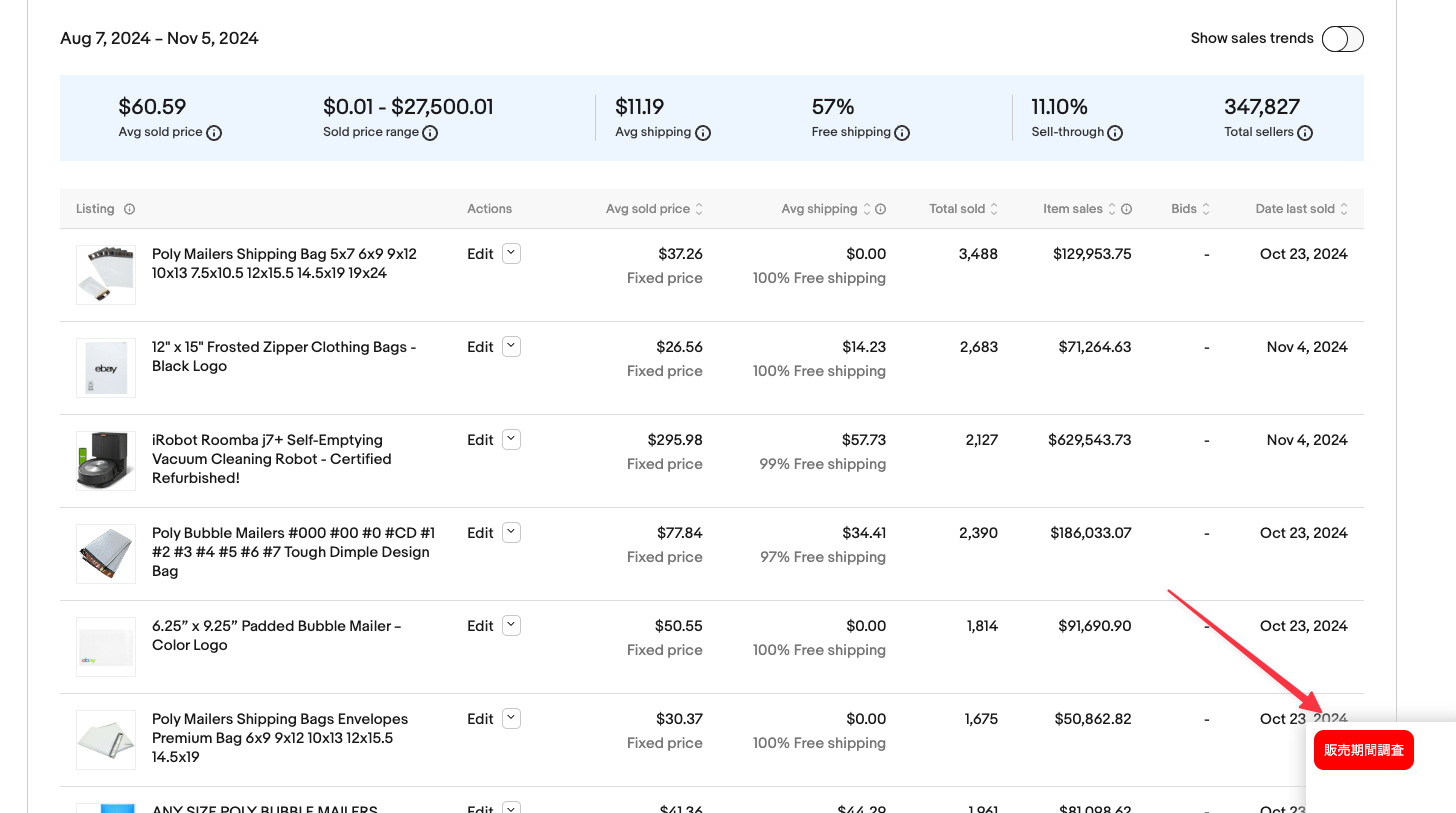Click thumbnail of Poly Mailers Shipping Bag 5x7
Screen dimensions: 1456x813
coord(106,275)
